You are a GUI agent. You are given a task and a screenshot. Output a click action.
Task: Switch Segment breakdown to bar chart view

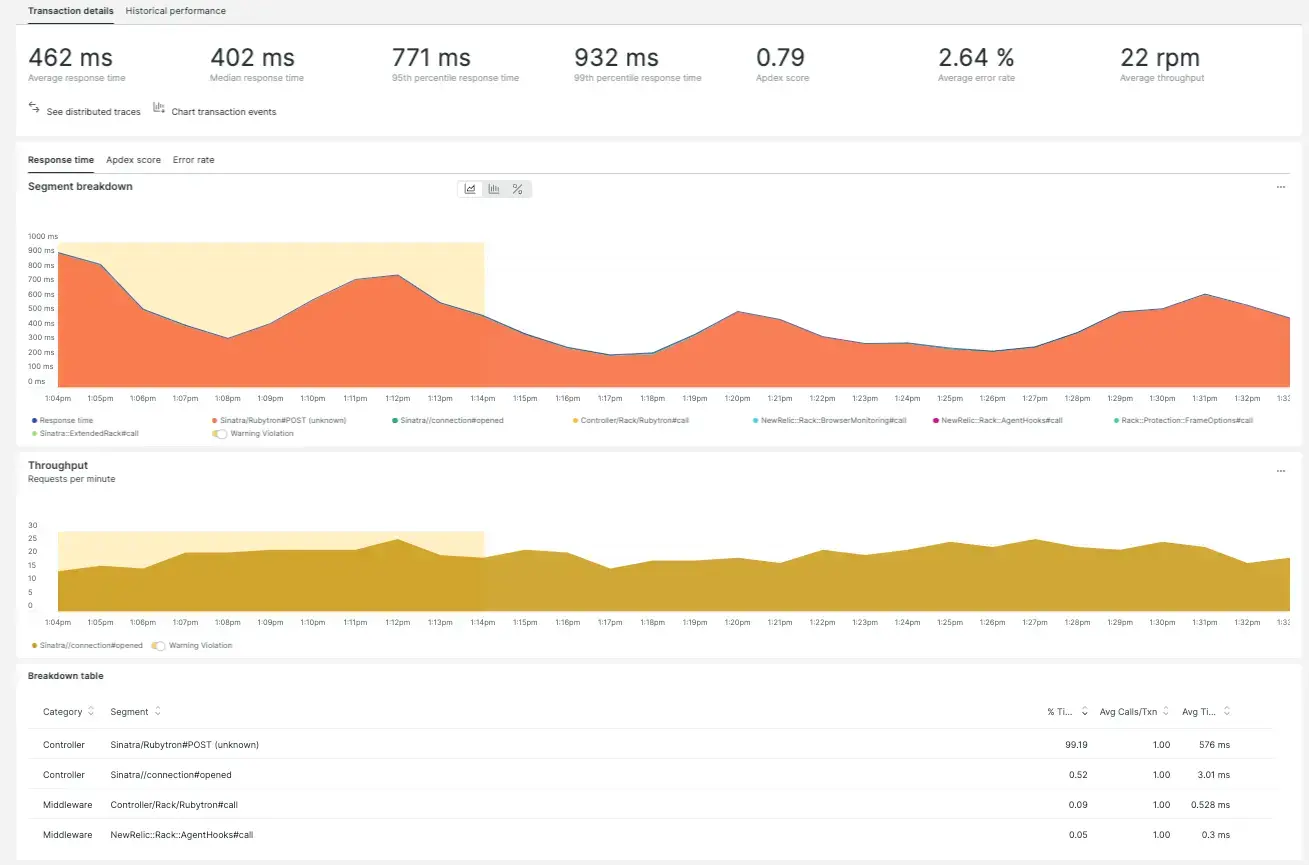click(494, 189)
